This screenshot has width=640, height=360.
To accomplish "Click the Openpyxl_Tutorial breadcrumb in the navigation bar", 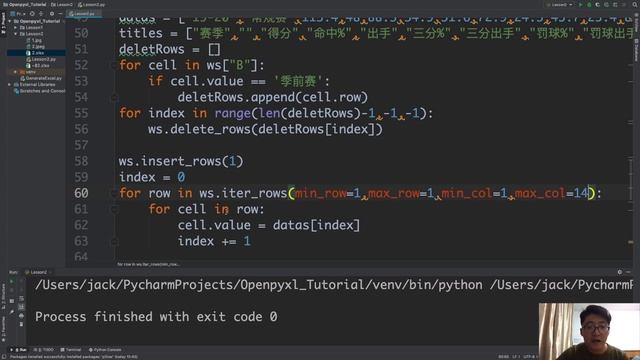I will coord(24,4).
